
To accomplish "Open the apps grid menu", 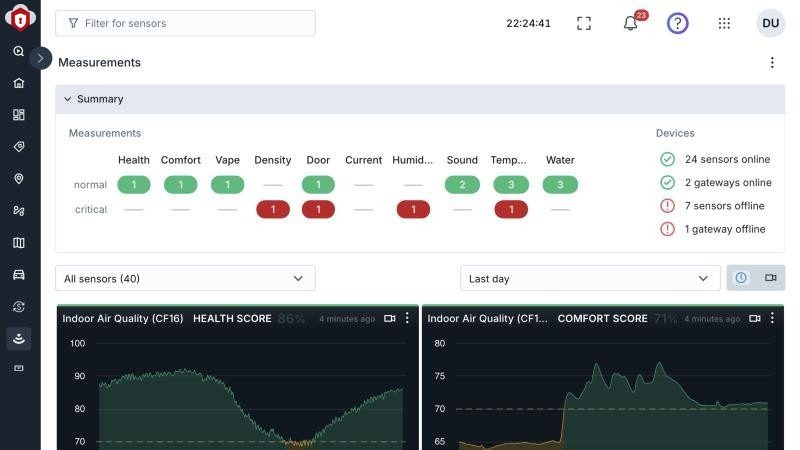I will [x=724, y=23].
